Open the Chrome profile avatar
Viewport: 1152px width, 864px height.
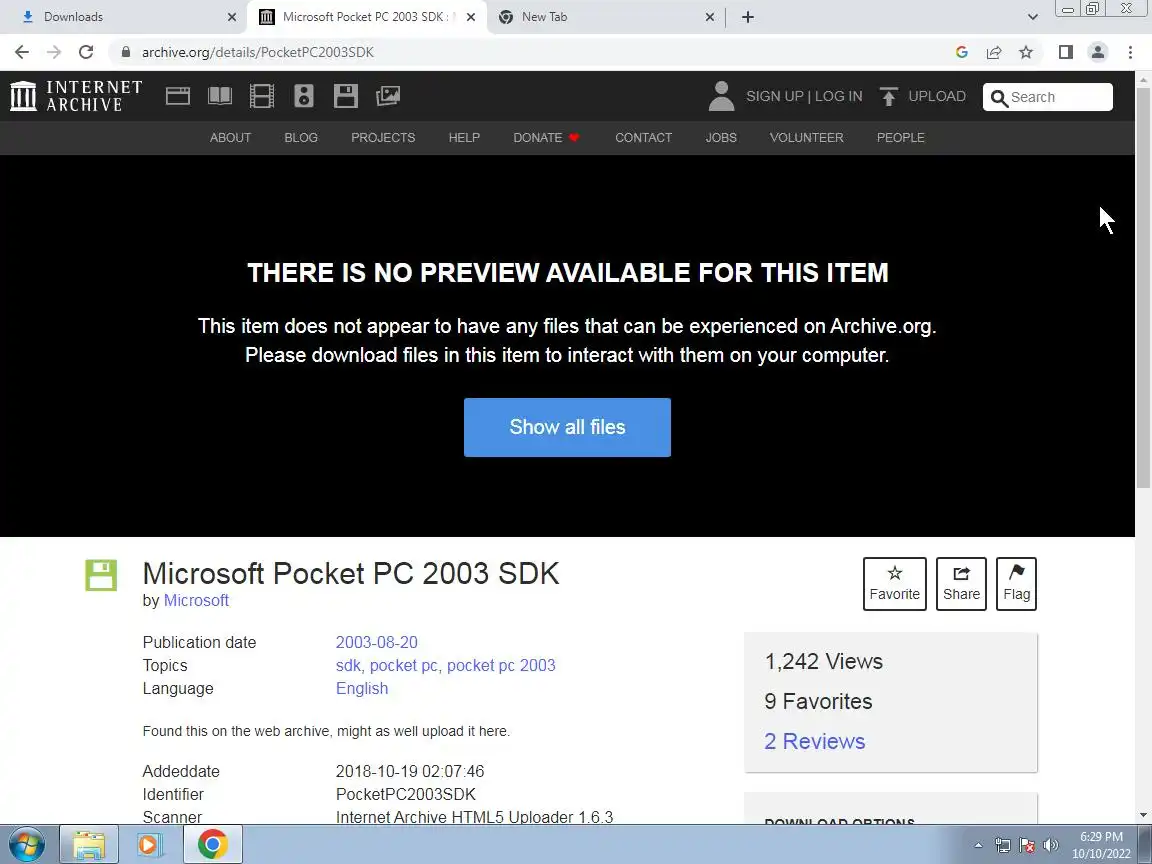pyautogui.click(x=1098, y=52)
